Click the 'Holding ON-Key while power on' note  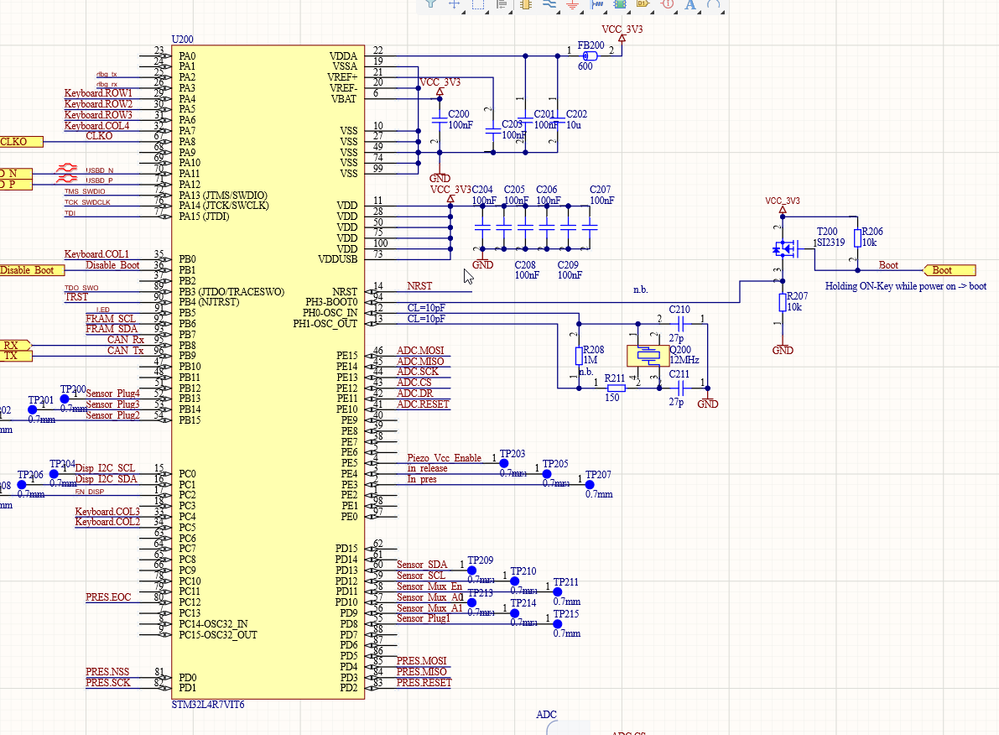(x=906, y=286)
